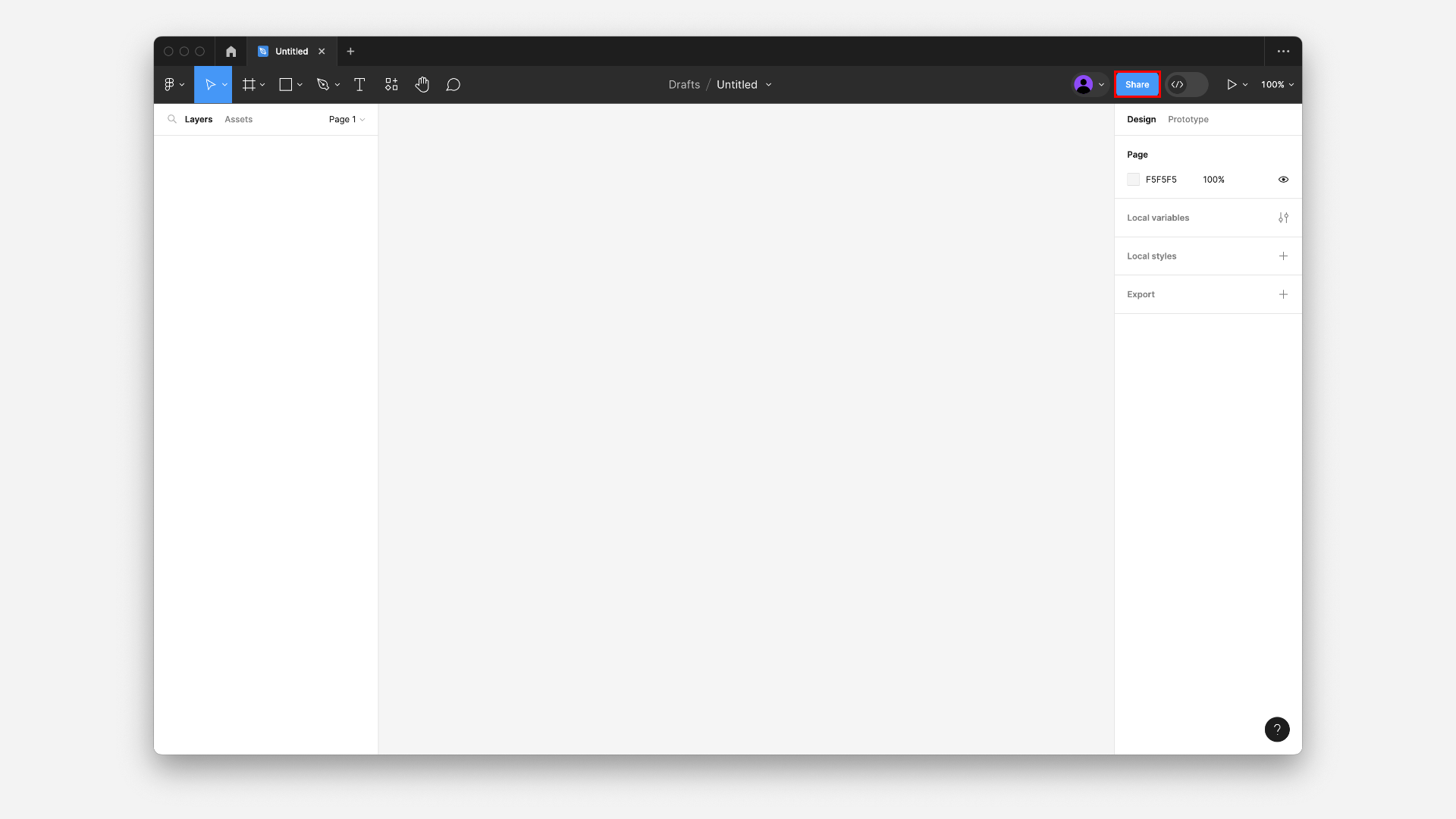Expand shape tools chevron
1456x819 pixels.
coord(300,85)
